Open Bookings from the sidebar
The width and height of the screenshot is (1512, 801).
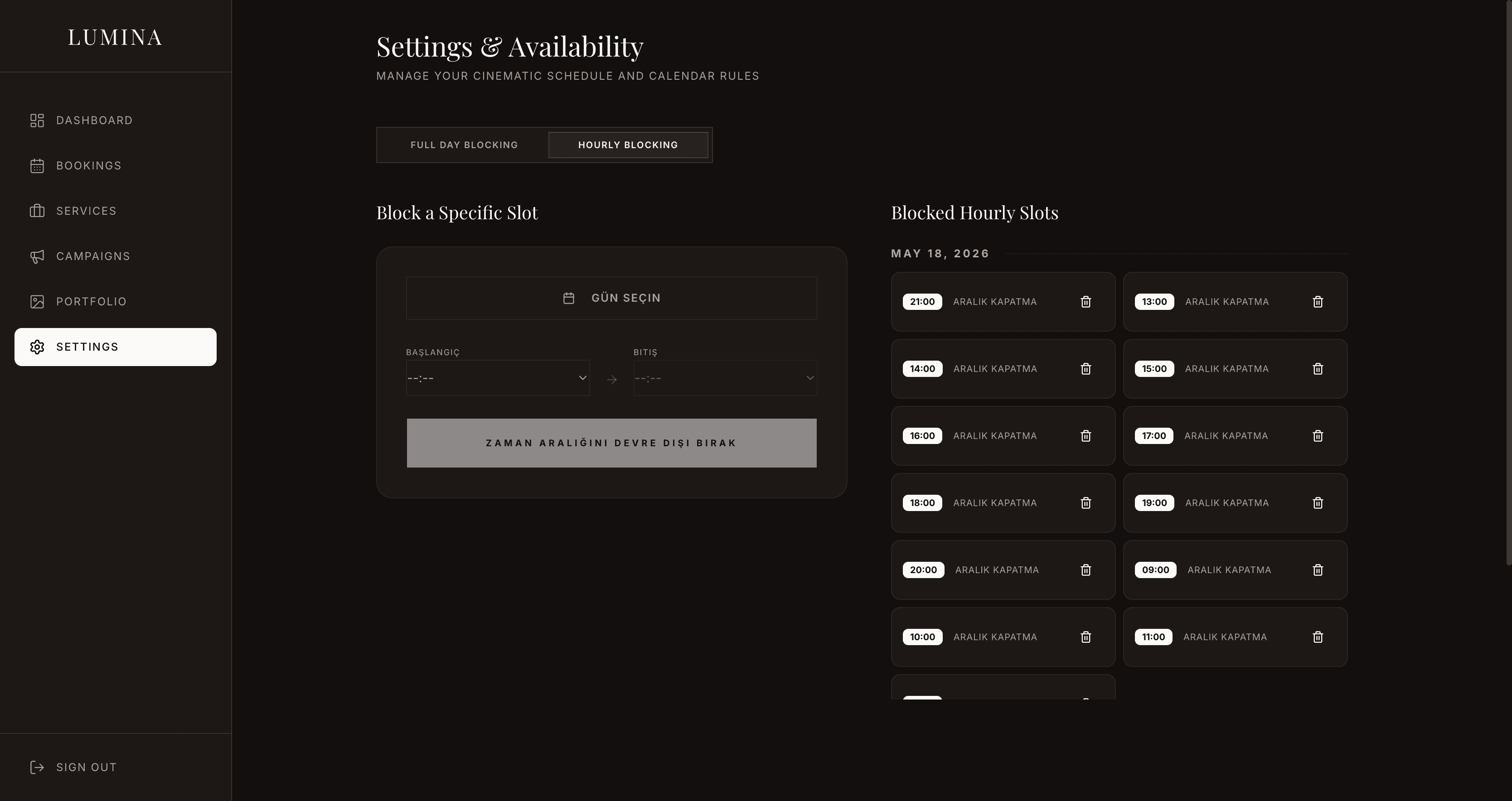coord(116,165)
